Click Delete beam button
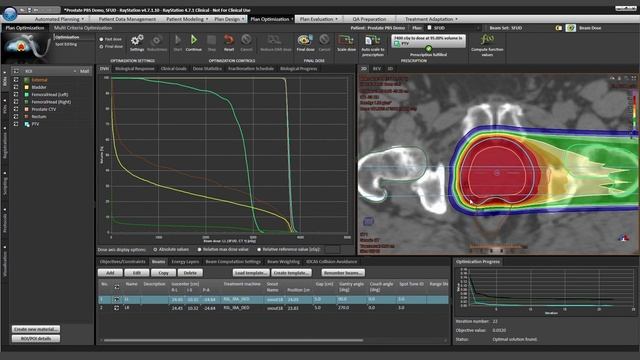This screenshot has width=640, height=360. pyautogui.click(x=190, y=273)
